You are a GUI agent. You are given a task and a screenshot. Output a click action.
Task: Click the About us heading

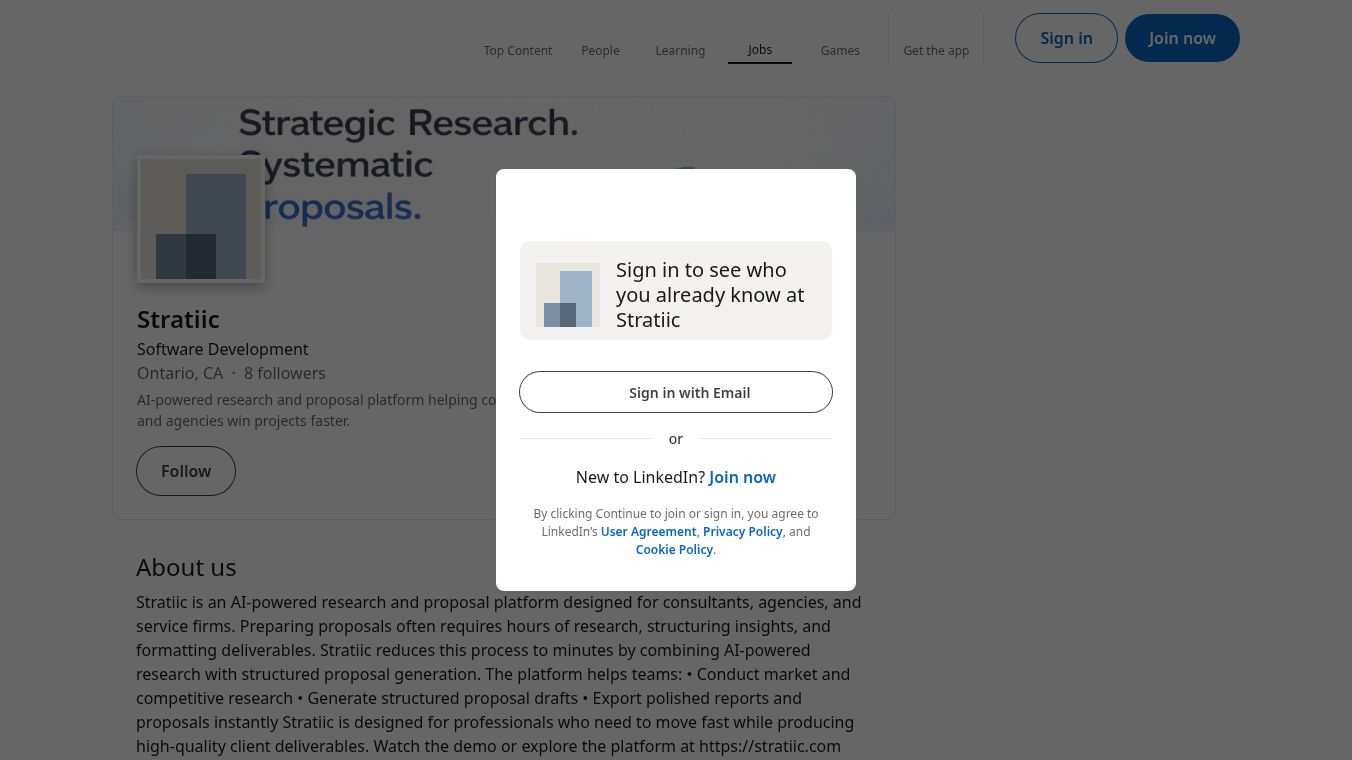click(x=186, y=567)
